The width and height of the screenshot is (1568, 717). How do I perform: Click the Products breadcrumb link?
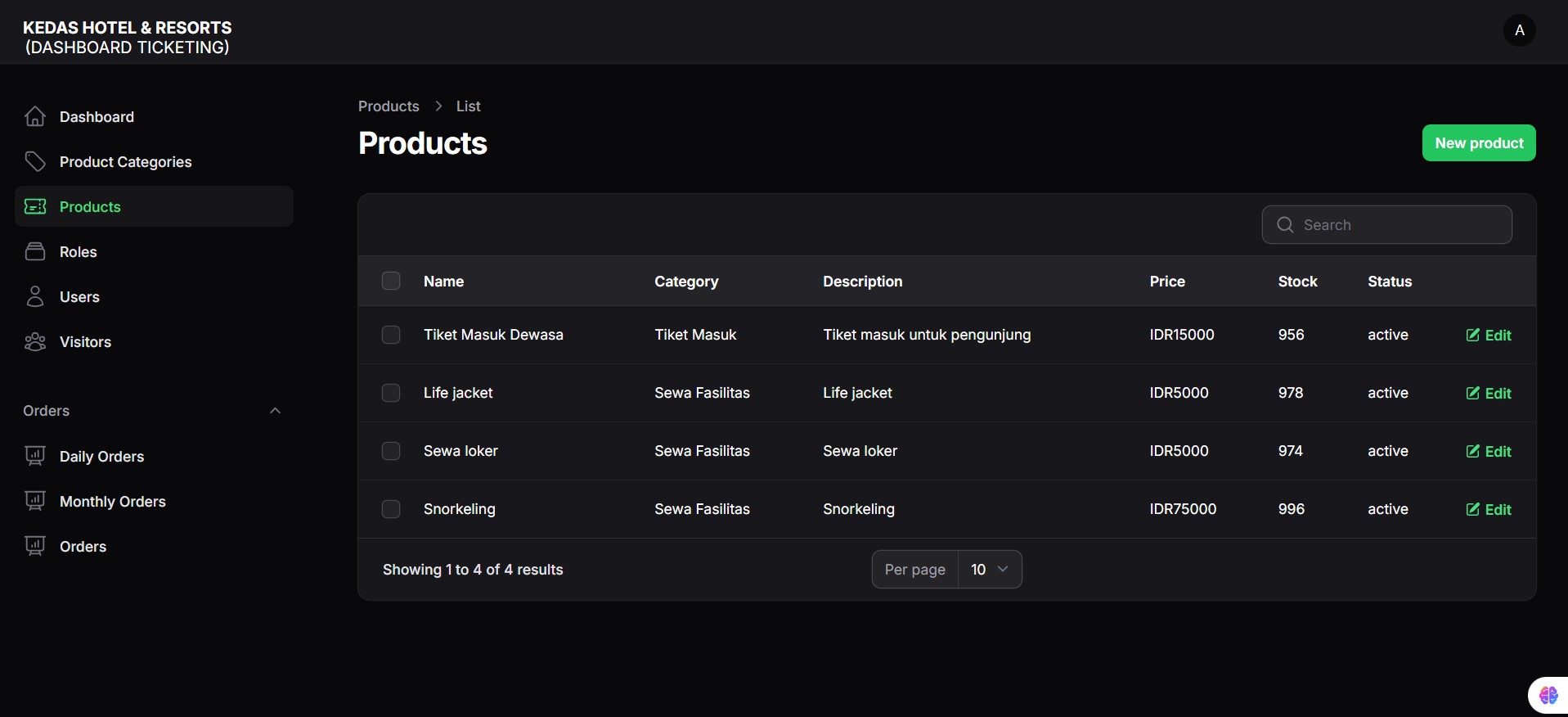point(389,106)
